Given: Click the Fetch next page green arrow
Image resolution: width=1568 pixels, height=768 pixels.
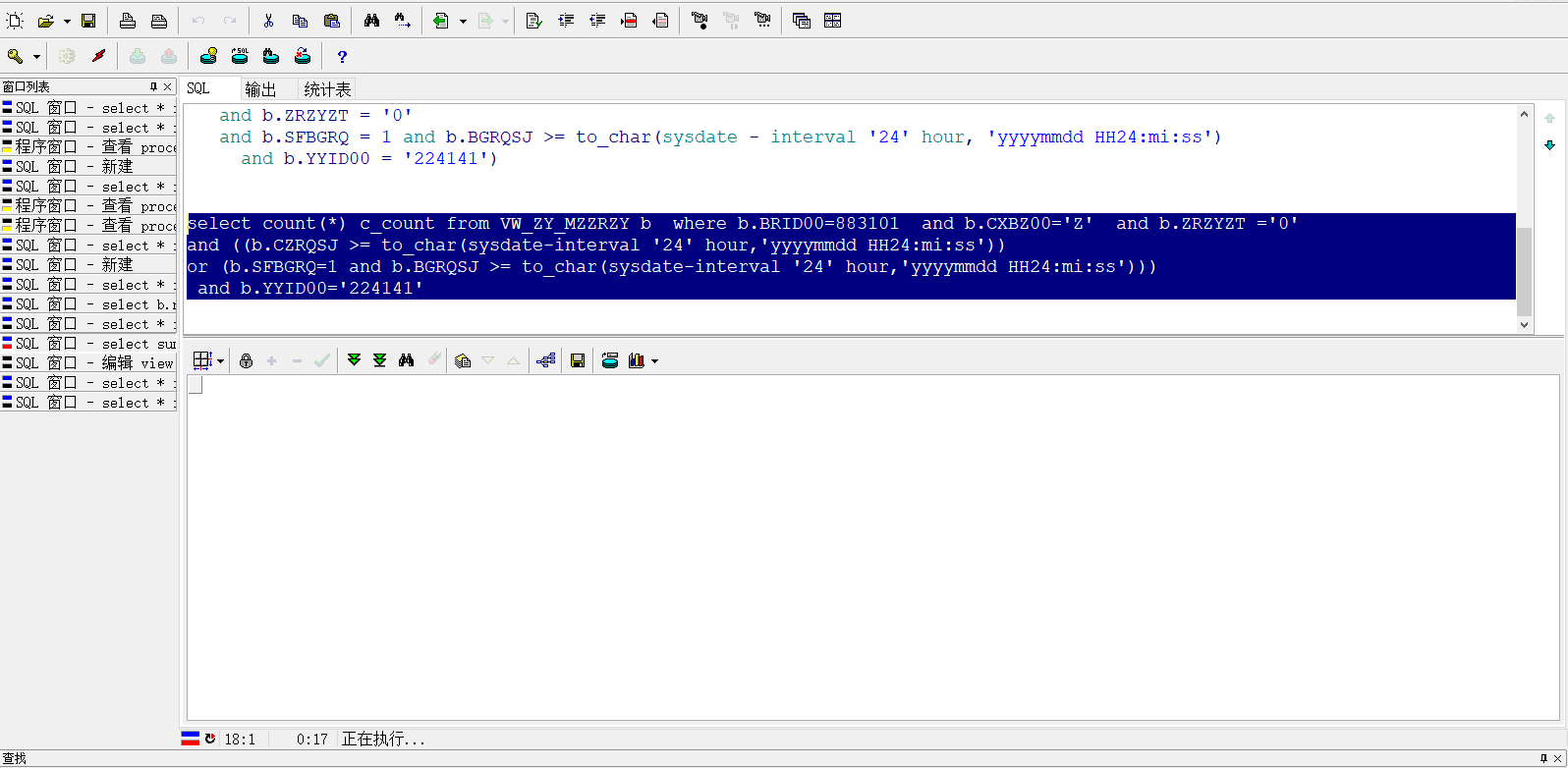Looking at the screenshot, I should [355, 361].
